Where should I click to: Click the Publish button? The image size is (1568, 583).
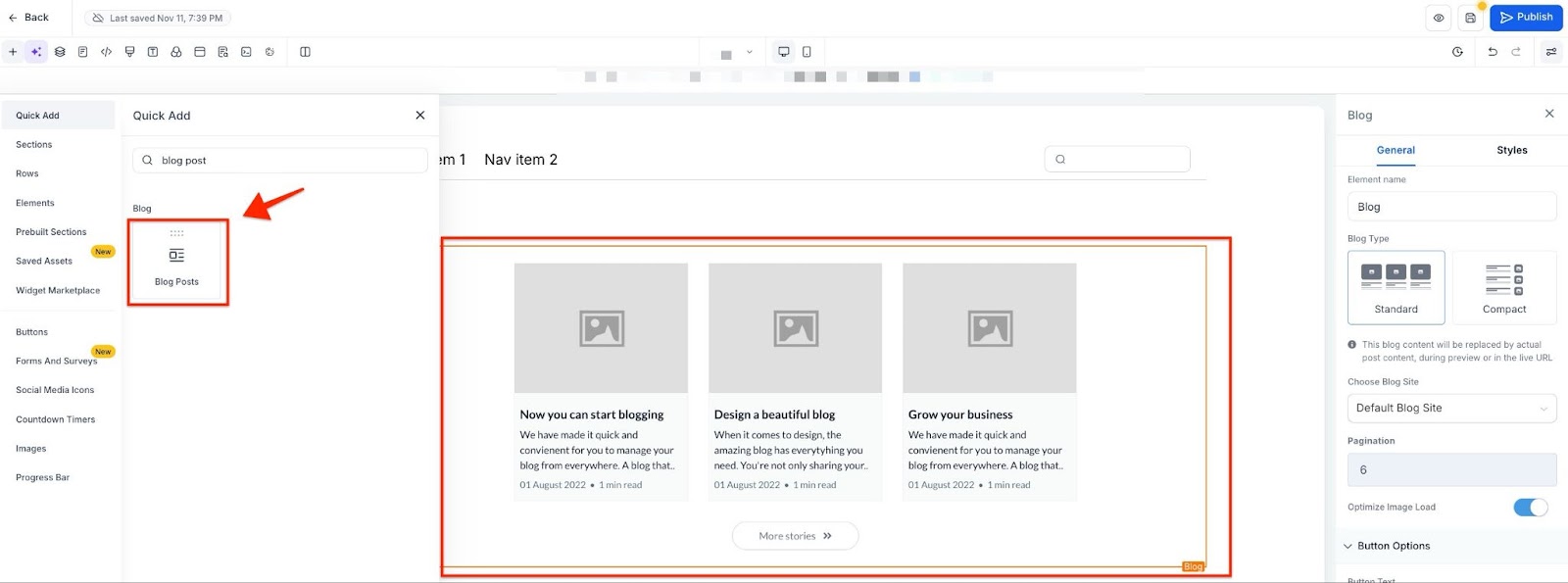(x=1526, y=18)
